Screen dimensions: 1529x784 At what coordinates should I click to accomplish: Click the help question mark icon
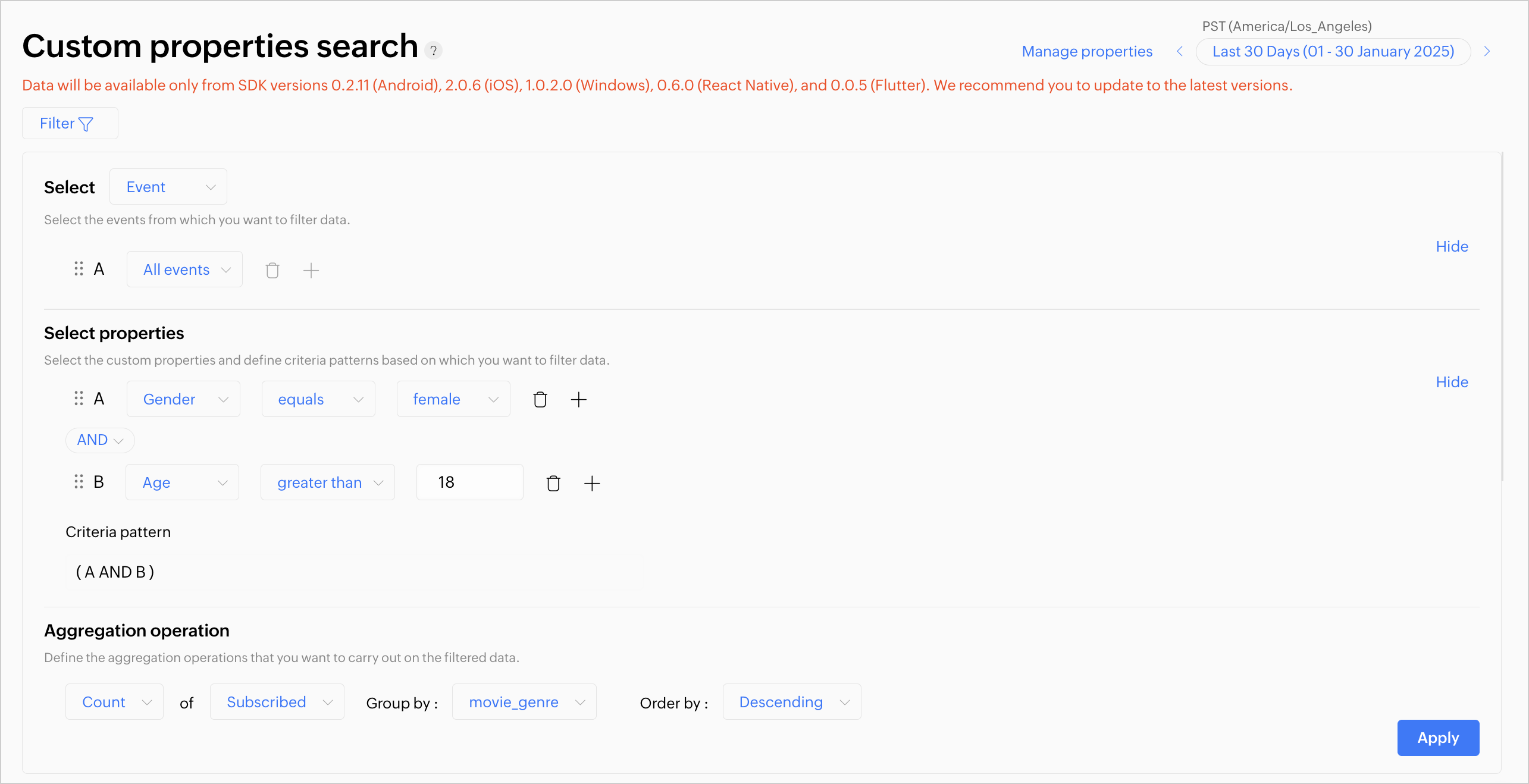(434, 51)
